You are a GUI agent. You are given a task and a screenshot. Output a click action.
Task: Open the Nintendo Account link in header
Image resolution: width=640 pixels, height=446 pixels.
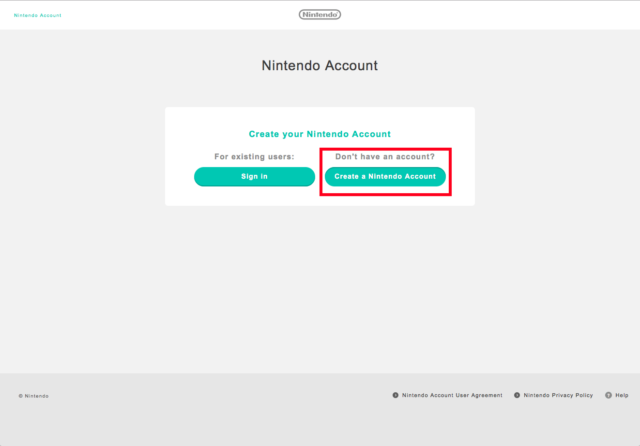click(x=38, y=16)
